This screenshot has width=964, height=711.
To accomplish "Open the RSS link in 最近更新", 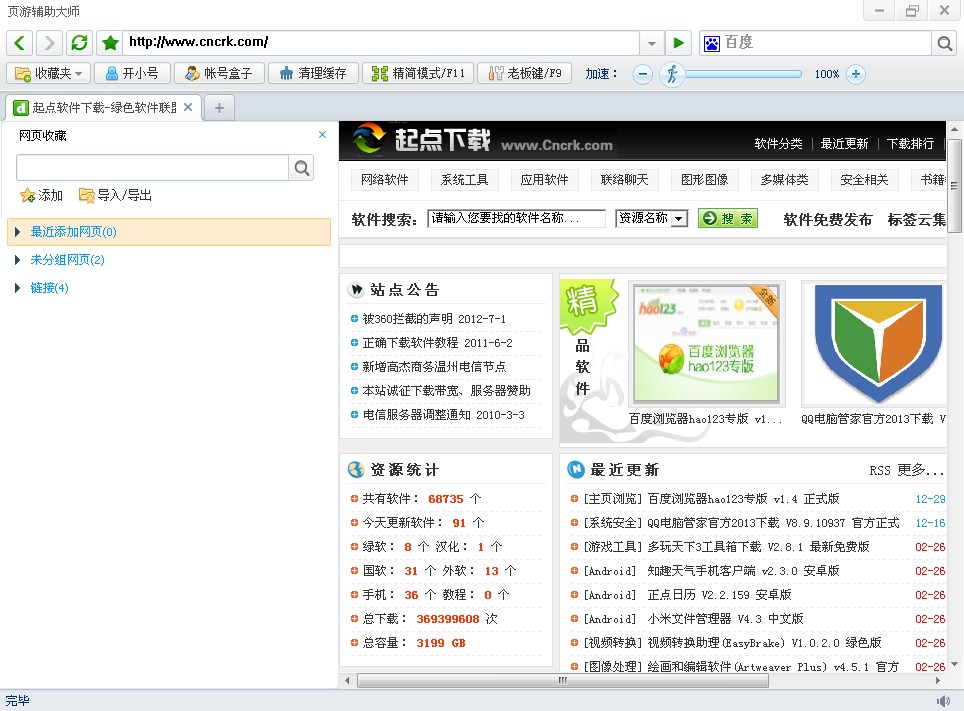I will click(x=880, y=471).
